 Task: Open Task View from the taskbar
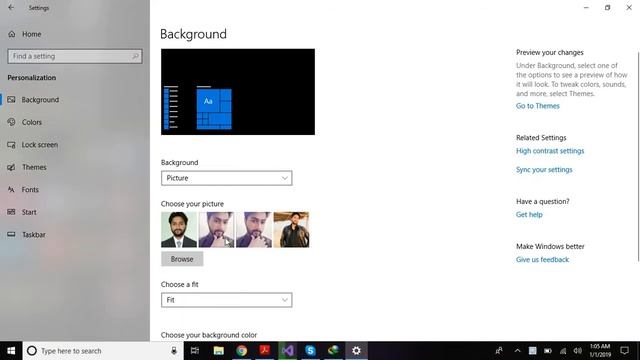coord(195,351)
